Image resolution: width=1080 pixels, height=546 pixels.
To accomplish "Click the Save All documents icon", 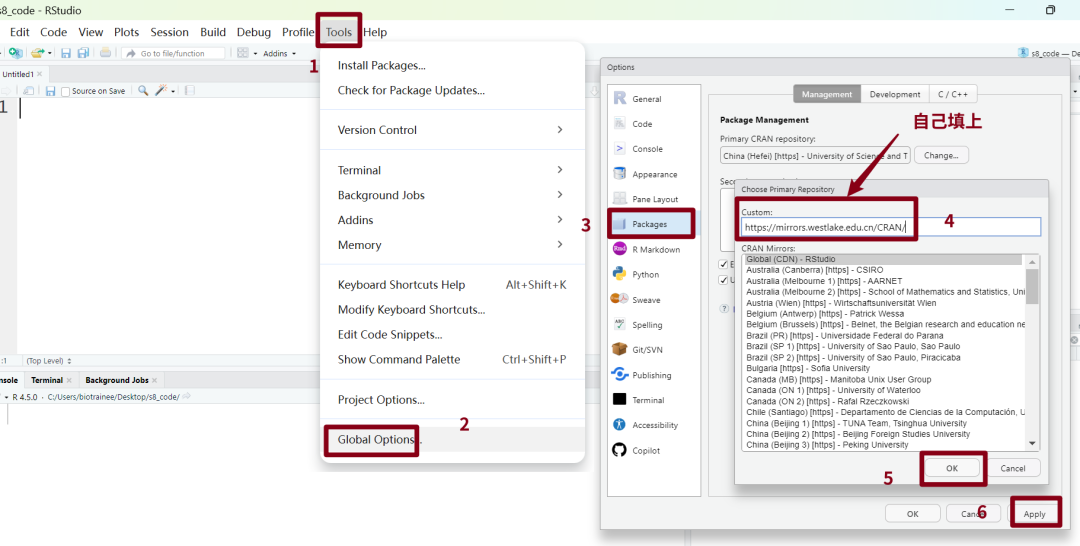I will (x=83, y=53).
